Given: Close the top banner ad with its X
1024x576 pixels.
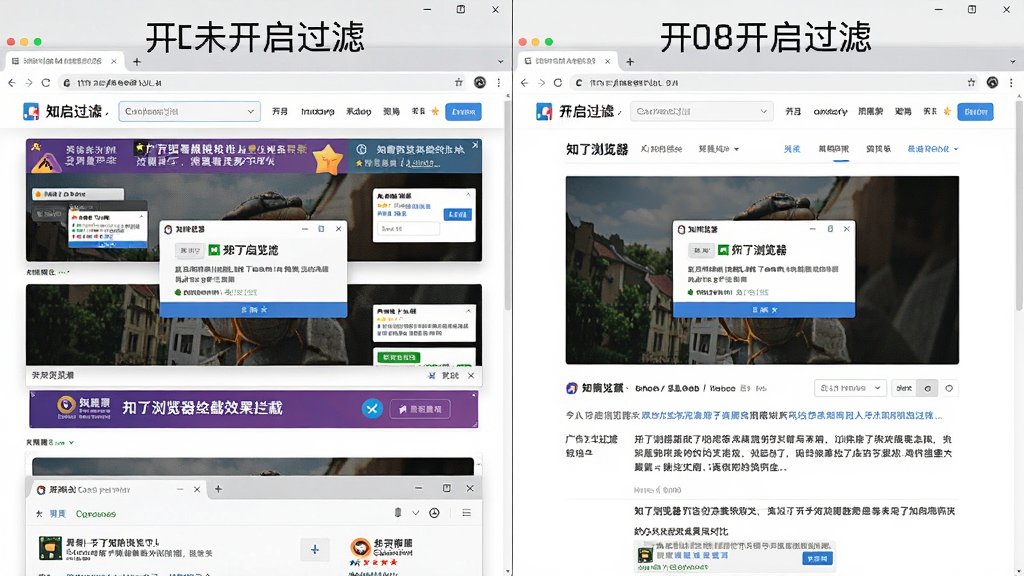Looking at the screenshot, I should [x=475, y=145].
